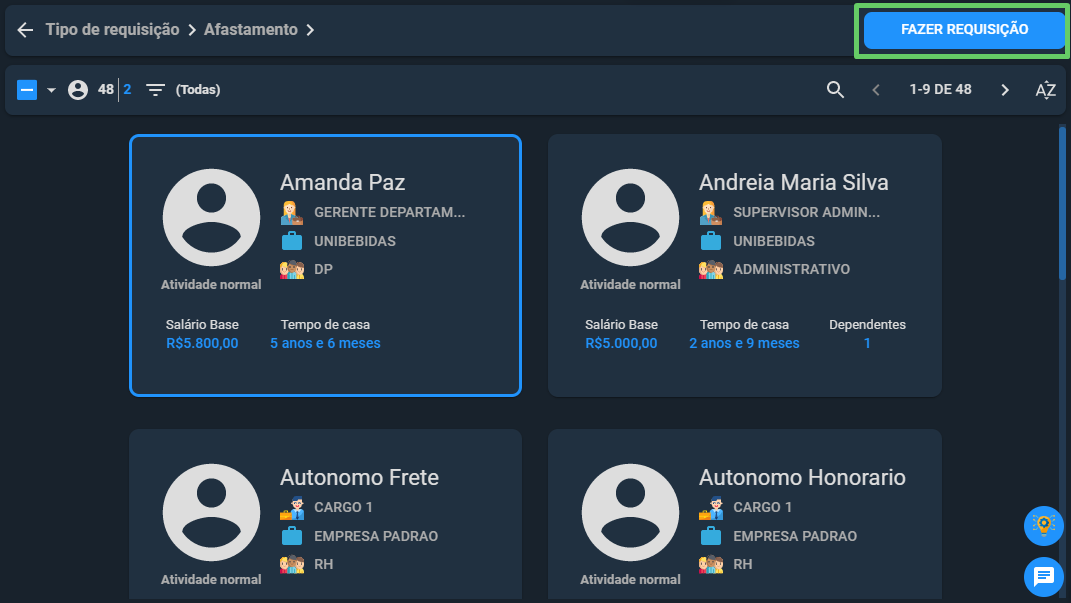Open the Afastamento breadcrumb
Screen dimensions: 1071x603
coord(251,30)
